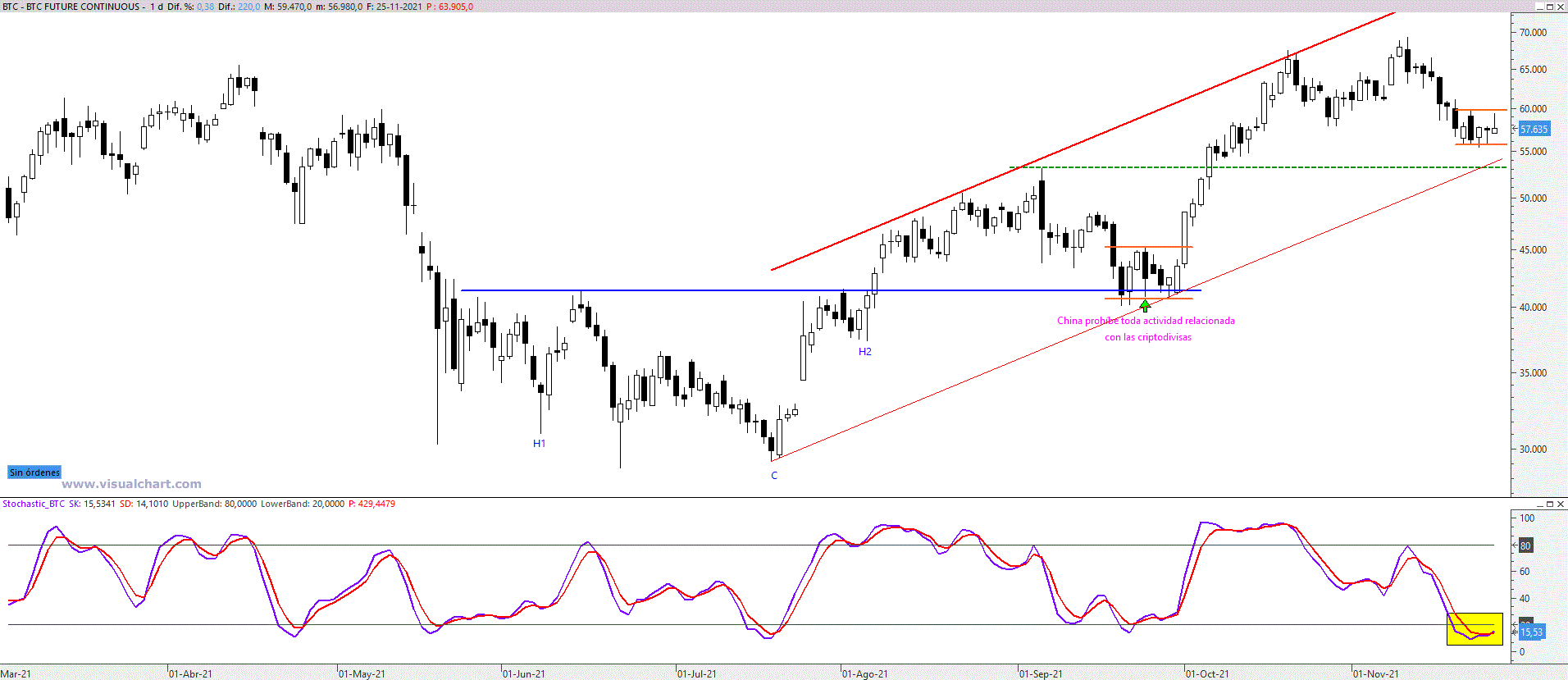The height and width of the screenshot is (680, 1568).
Task: Select the stochastic value tag 15,53
Action: 1532,632
